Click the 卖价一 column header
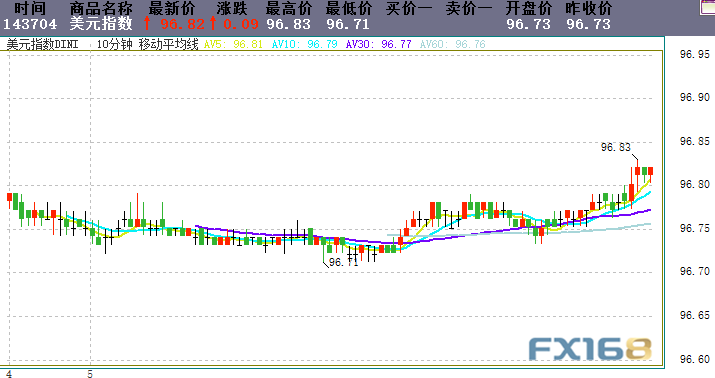Viewport: 715px width, 378px height. tap(469, 8)
